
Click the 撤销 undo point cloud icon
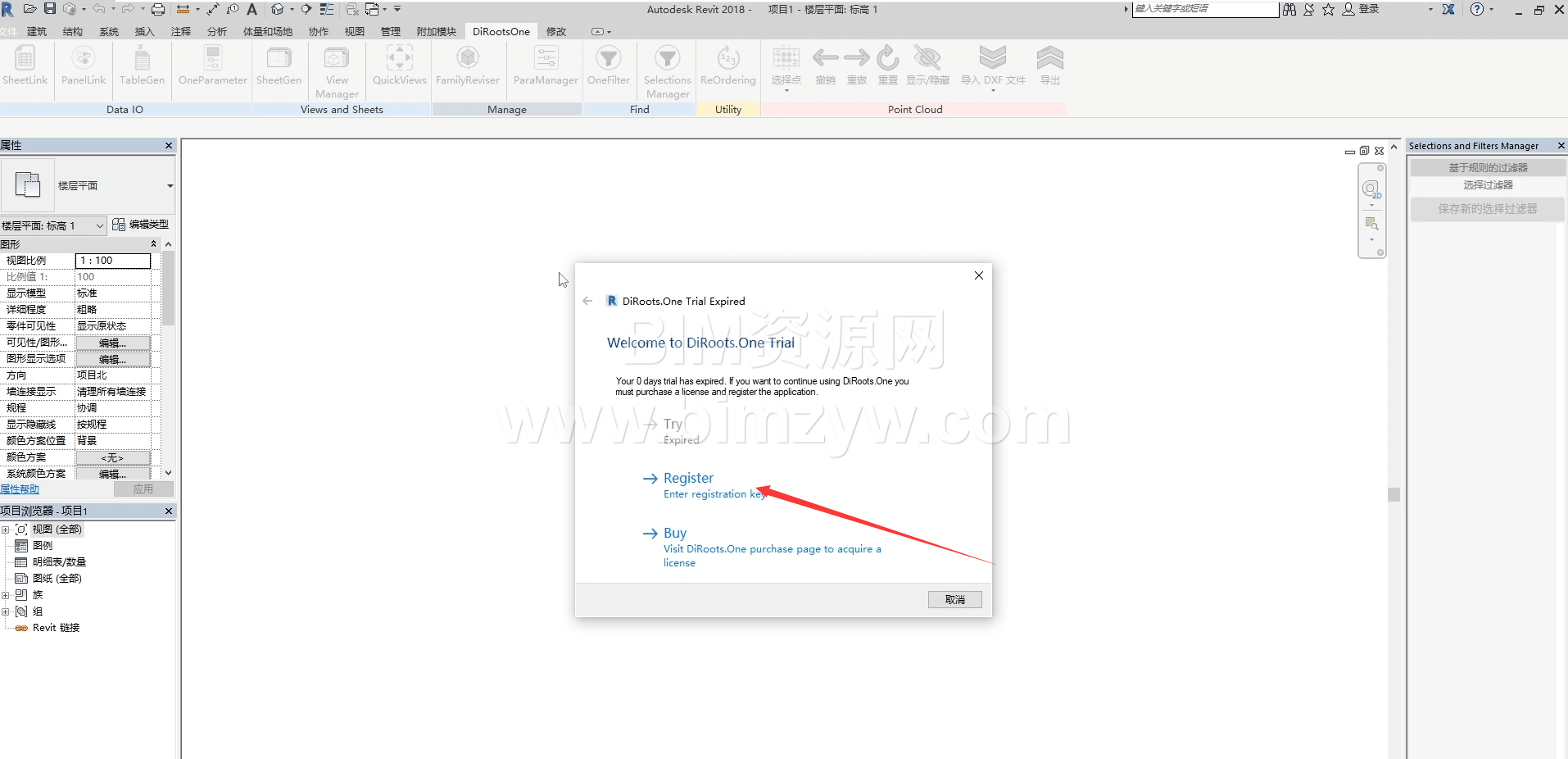point(825,66)
